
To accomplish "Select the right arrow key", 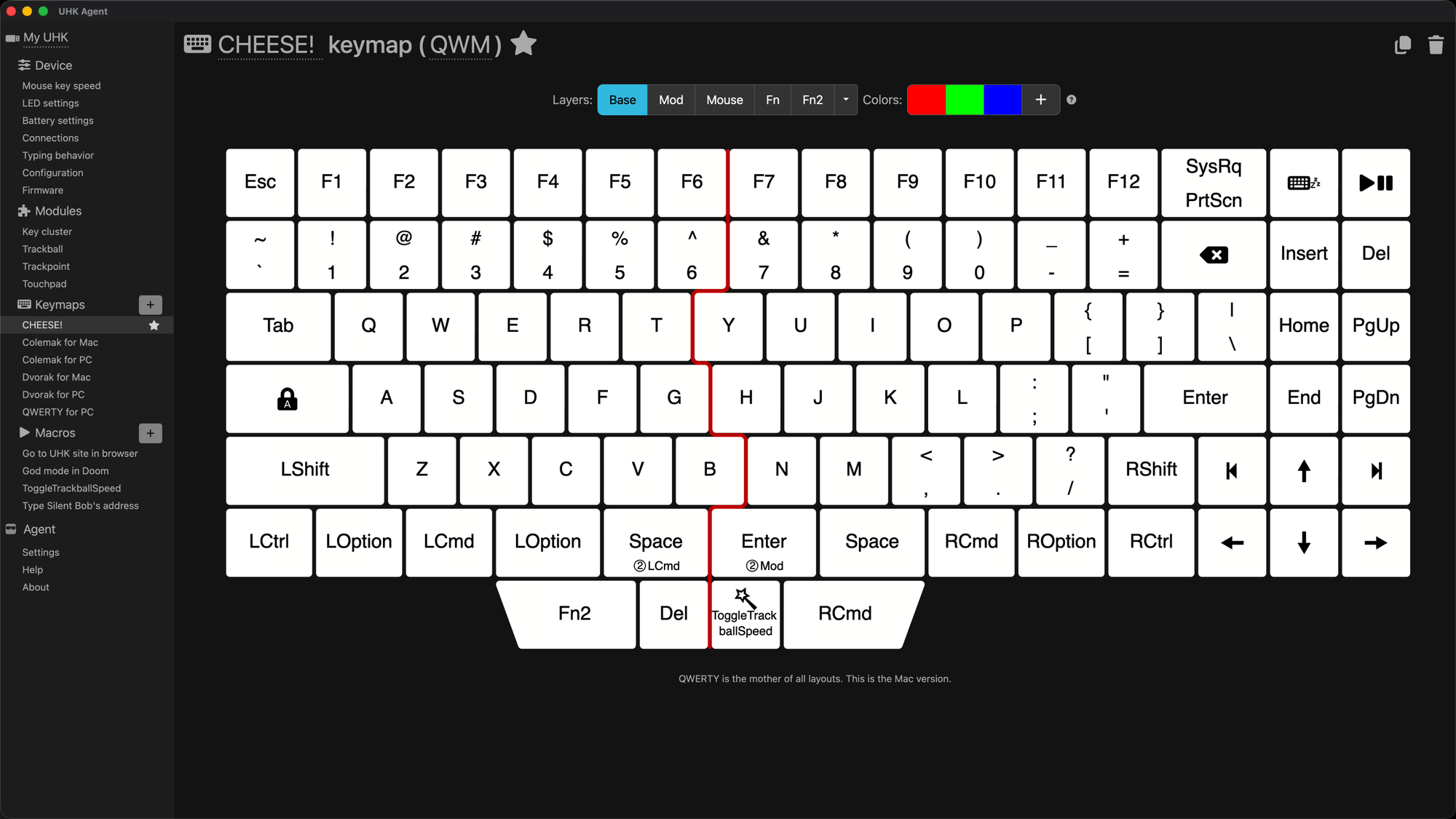I will pyautogui.click(x=1376, y=542).
